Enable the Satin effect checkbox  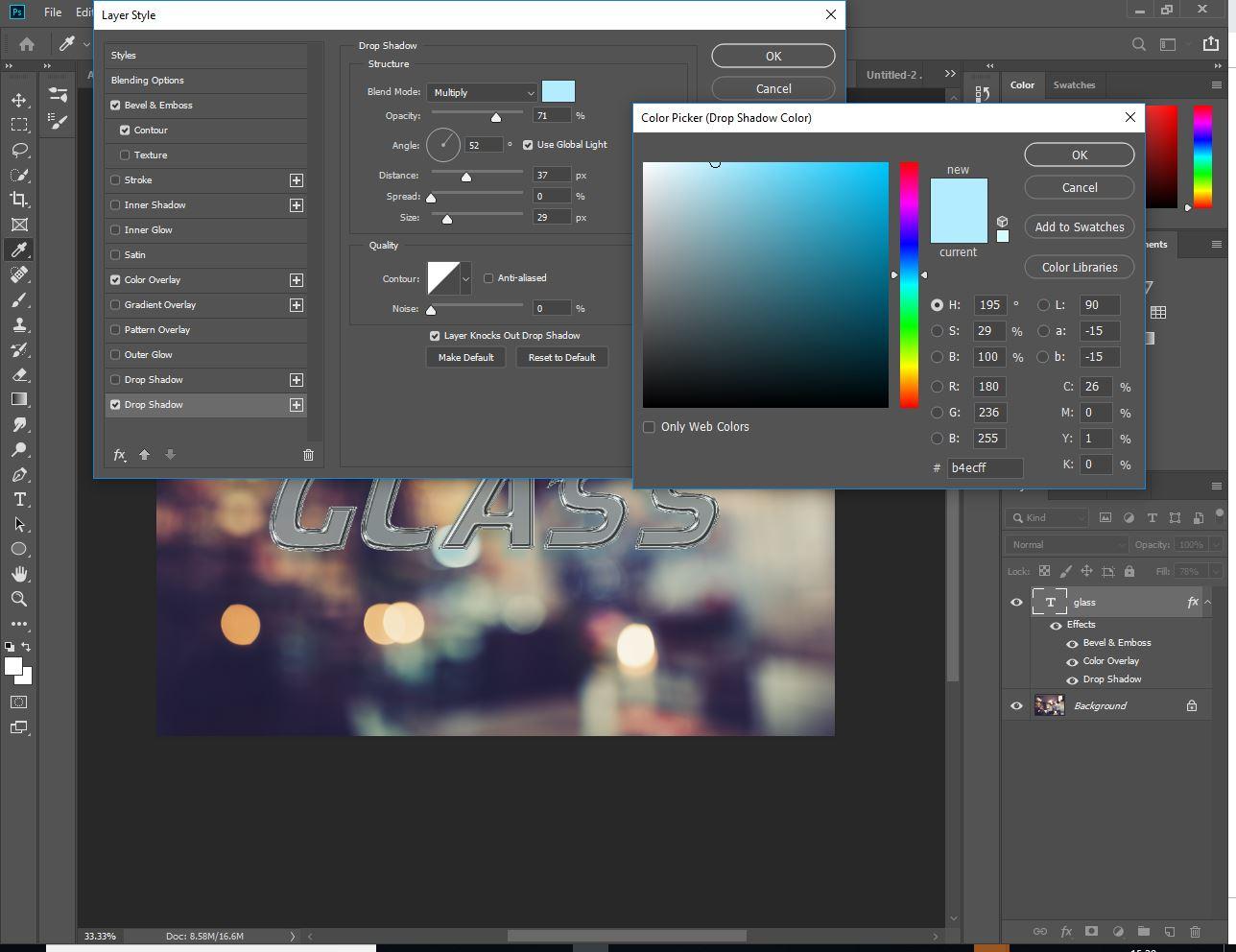(116, 255)
